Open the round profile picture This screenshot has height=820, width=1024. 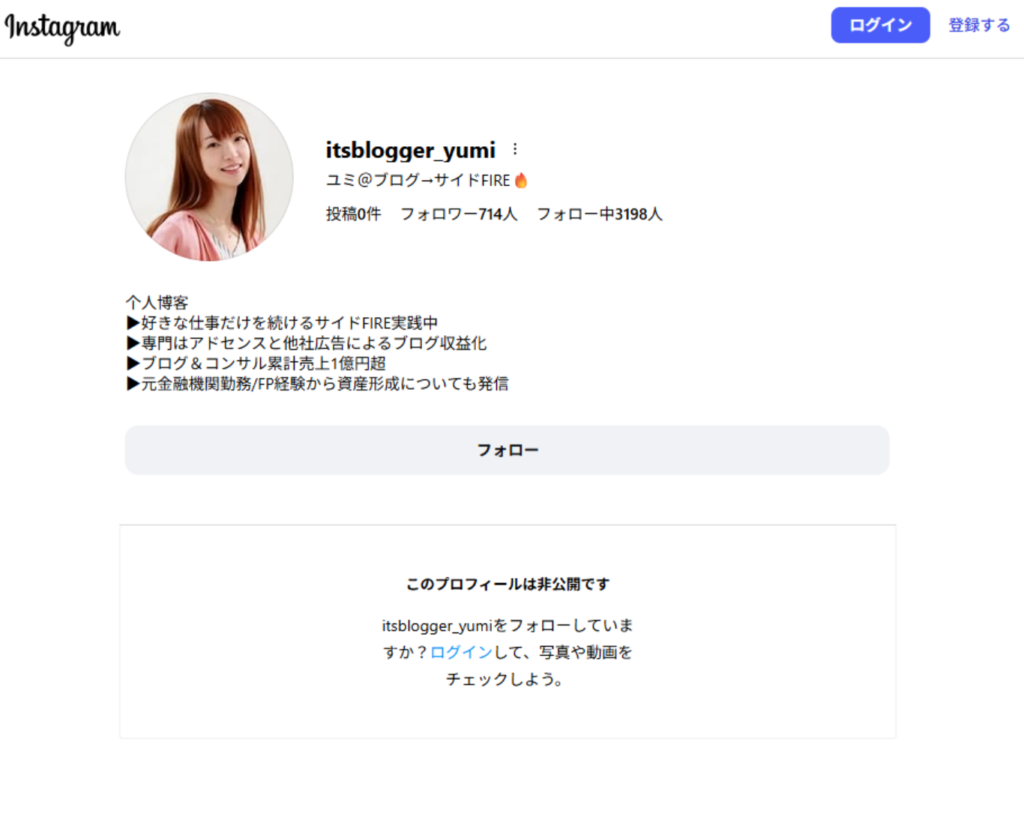[209, 177]
